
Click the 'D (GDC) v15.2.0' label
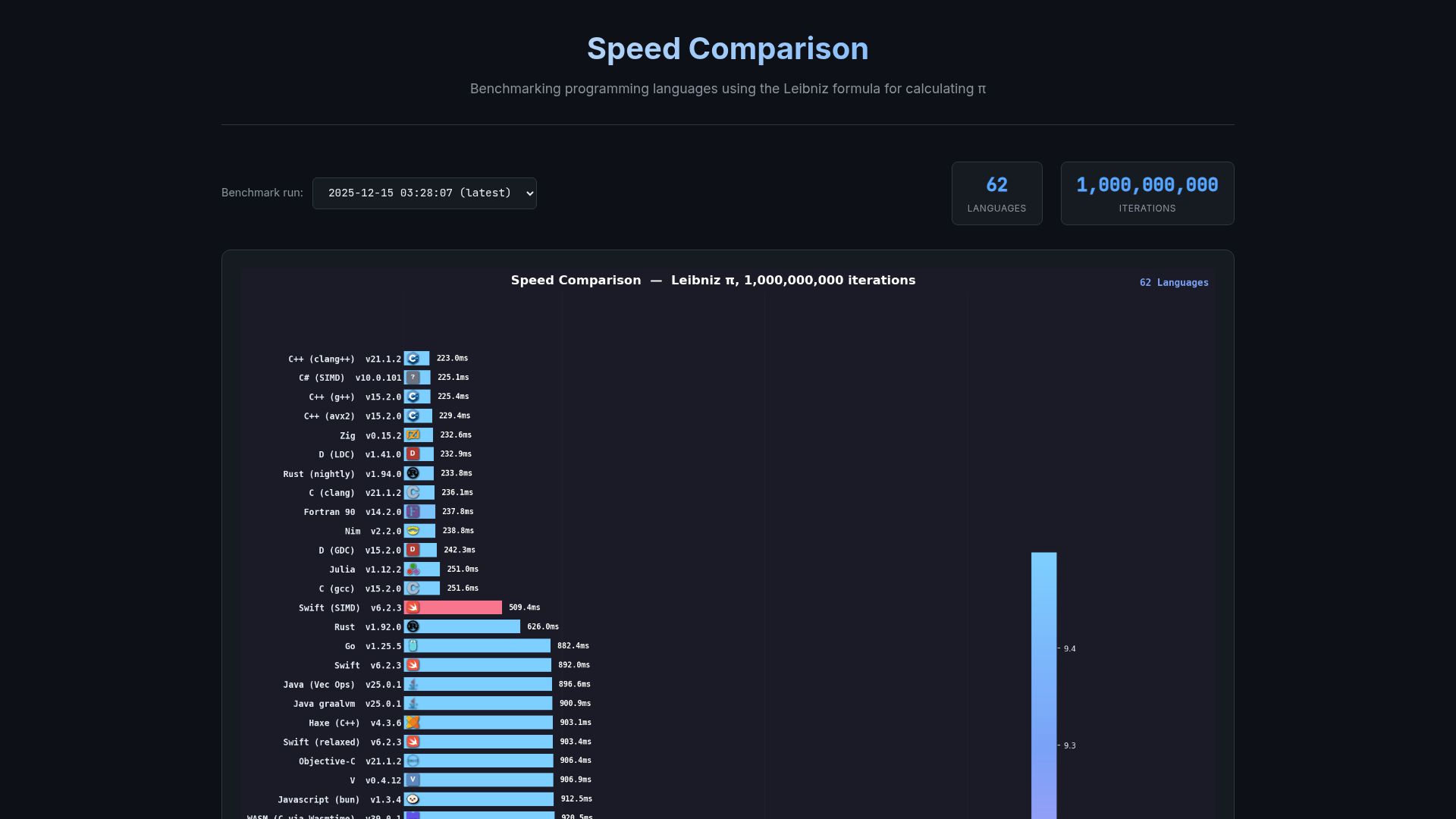tap(360, 551)
